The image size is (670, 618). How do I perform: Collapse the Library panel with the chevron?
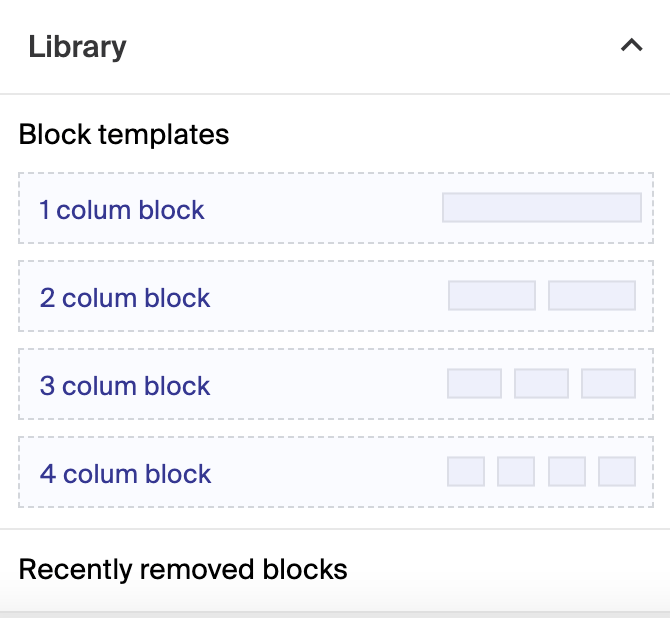(x=631, y=46)
